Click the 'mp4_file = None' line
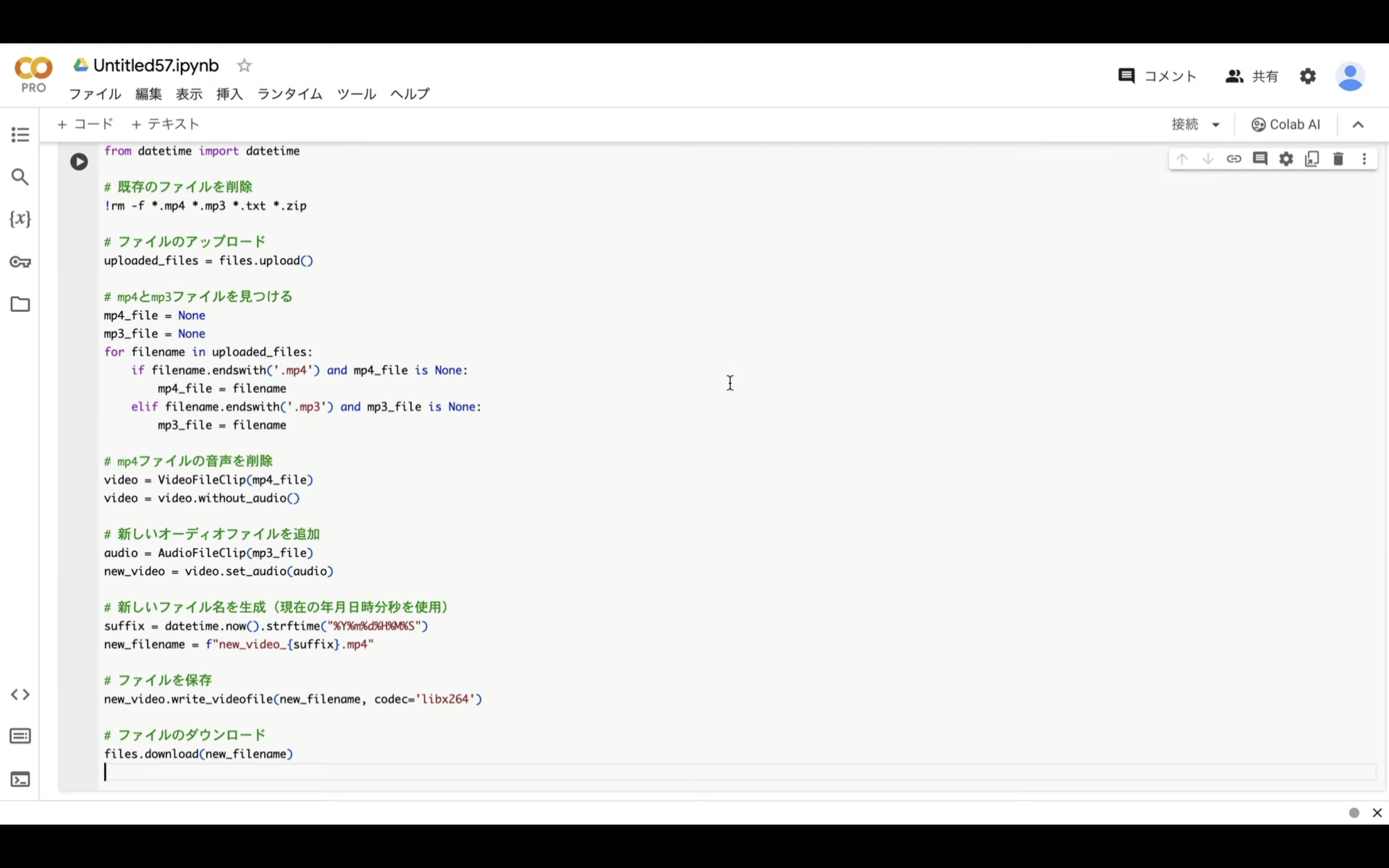Viewport: 1389px width, 868px height. coord(154,316)
